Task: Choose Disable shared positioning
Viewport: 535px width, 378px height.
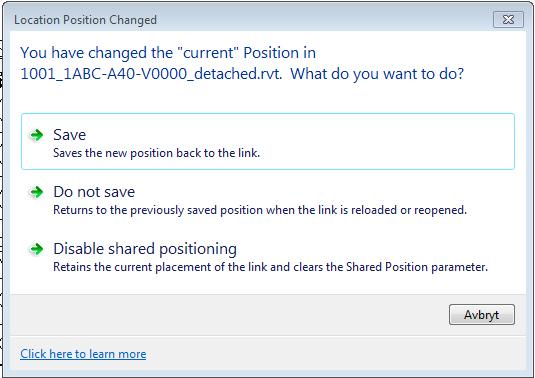Action: [268, 256]
